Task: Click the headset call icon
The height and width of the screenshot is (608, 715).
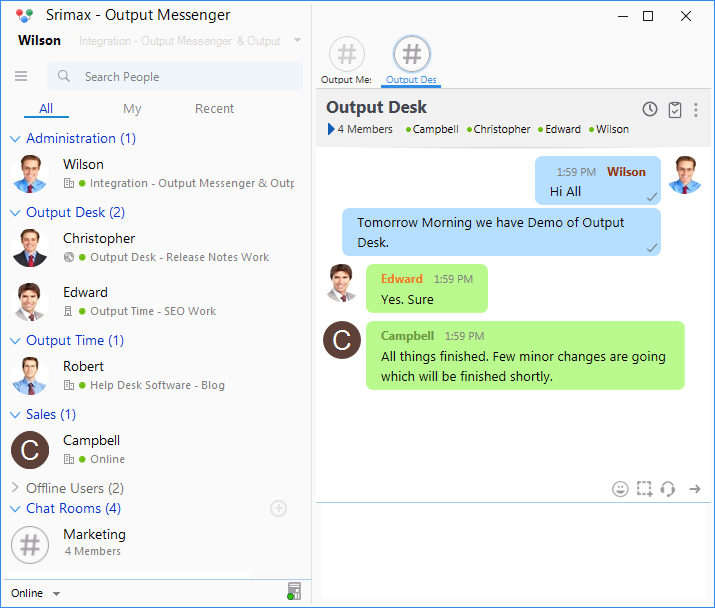Action: click(668, 489)
